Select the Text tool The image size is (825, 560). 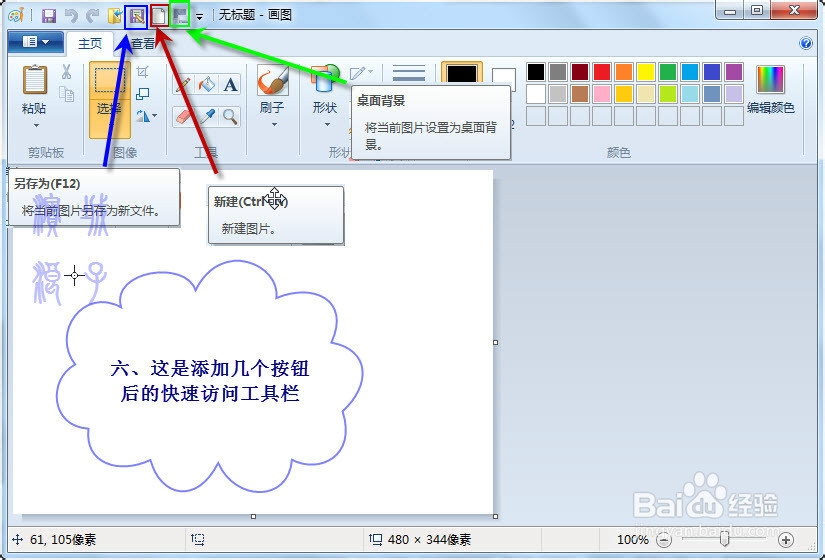230,84
